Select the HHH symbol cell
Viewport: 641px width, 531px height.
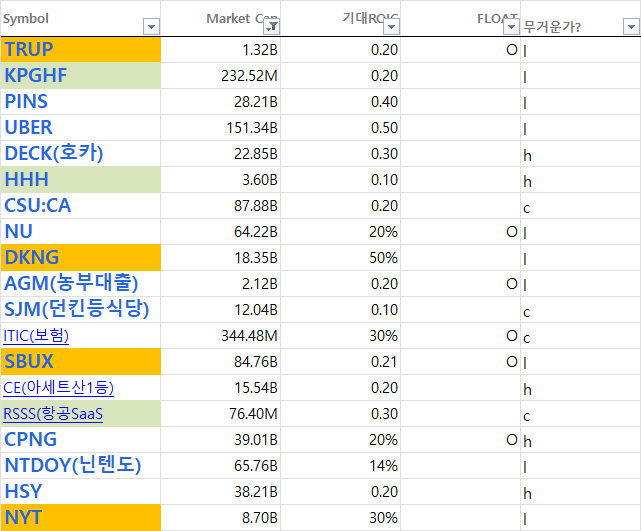tap(81, 179)
